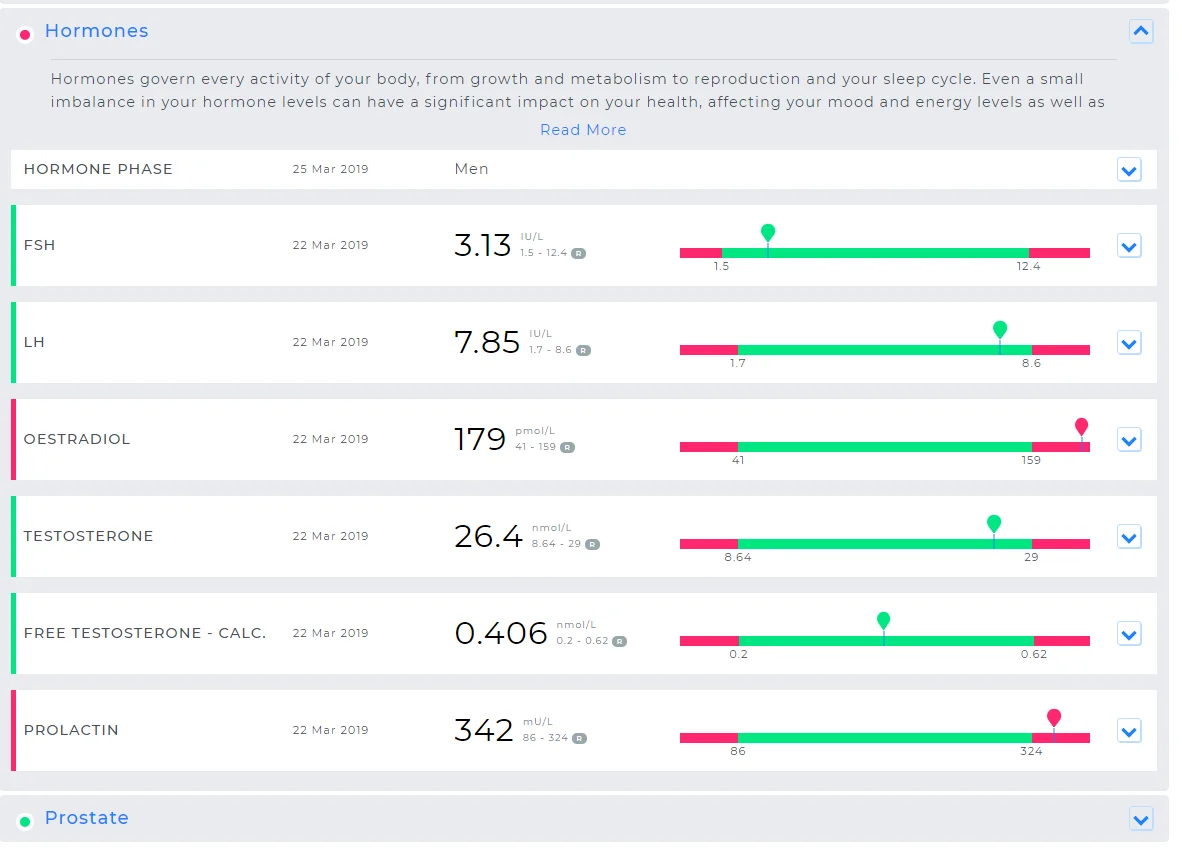This screenshot has width=1182, height=857.
Task: Select the Prostate section title
Action: [x=86, y=818]
